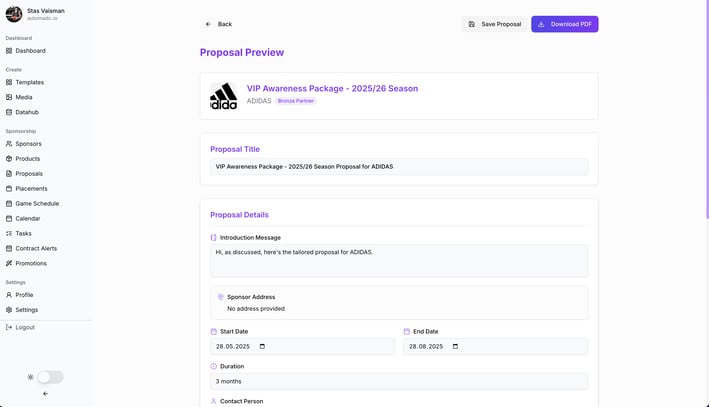Collapse sidebar with the left arrow
The width and height of the screenshot is (709, 407).
click(45, 394)
